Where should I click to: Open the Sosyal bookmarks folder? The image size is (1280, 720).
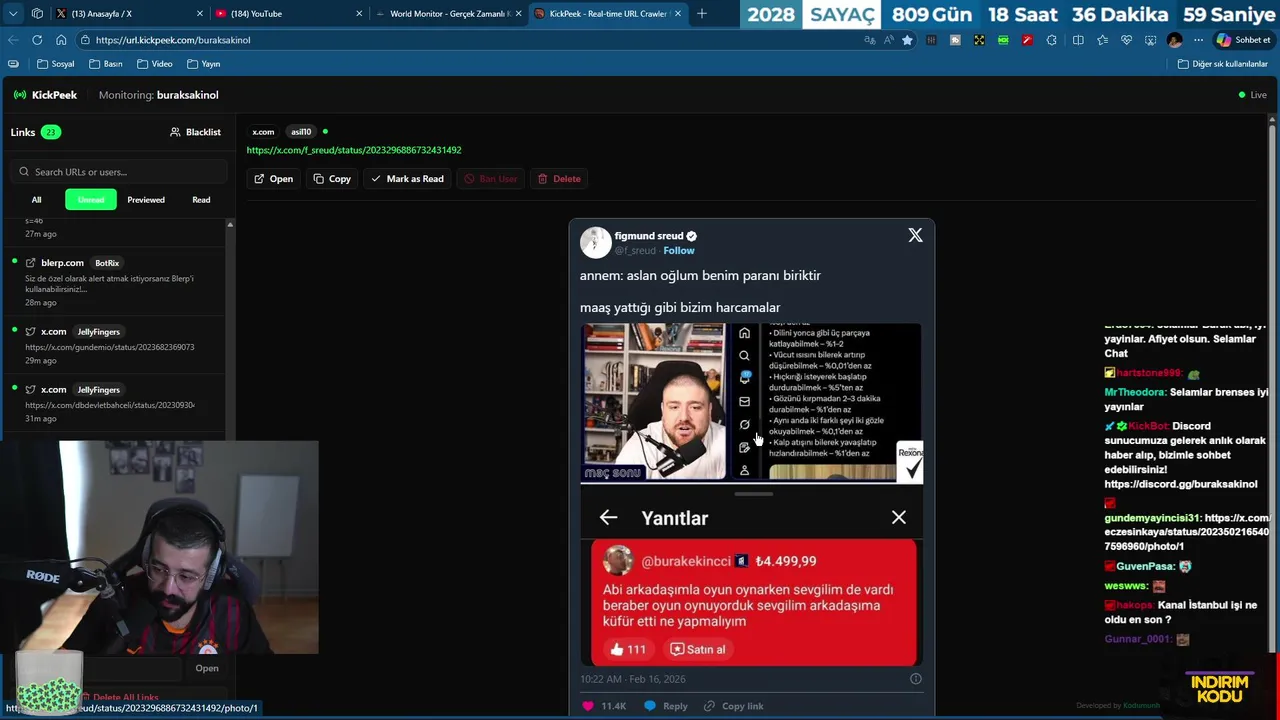tap(55, 64)
